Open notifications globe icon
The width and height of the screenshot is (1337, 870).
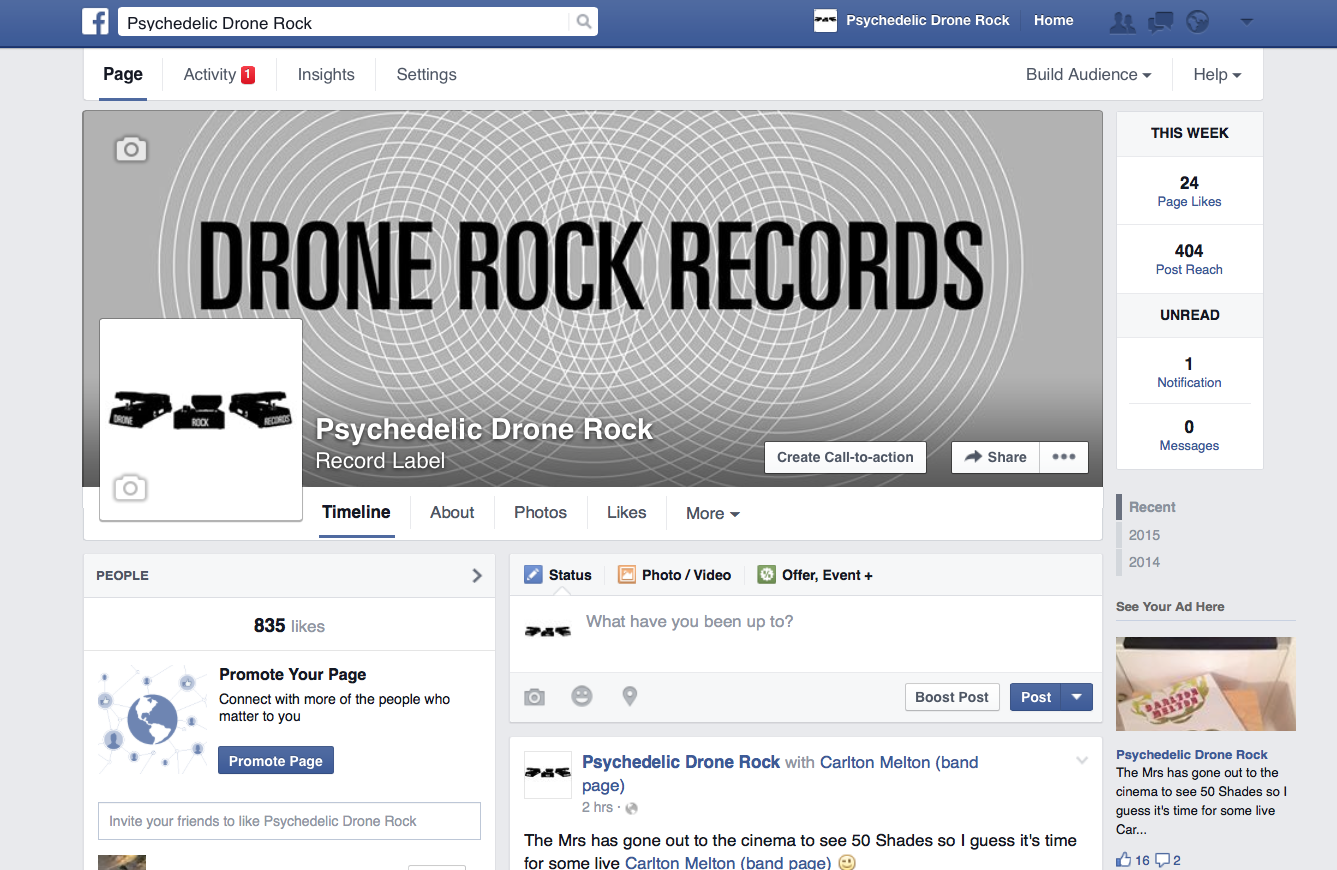click(1198, 21)
